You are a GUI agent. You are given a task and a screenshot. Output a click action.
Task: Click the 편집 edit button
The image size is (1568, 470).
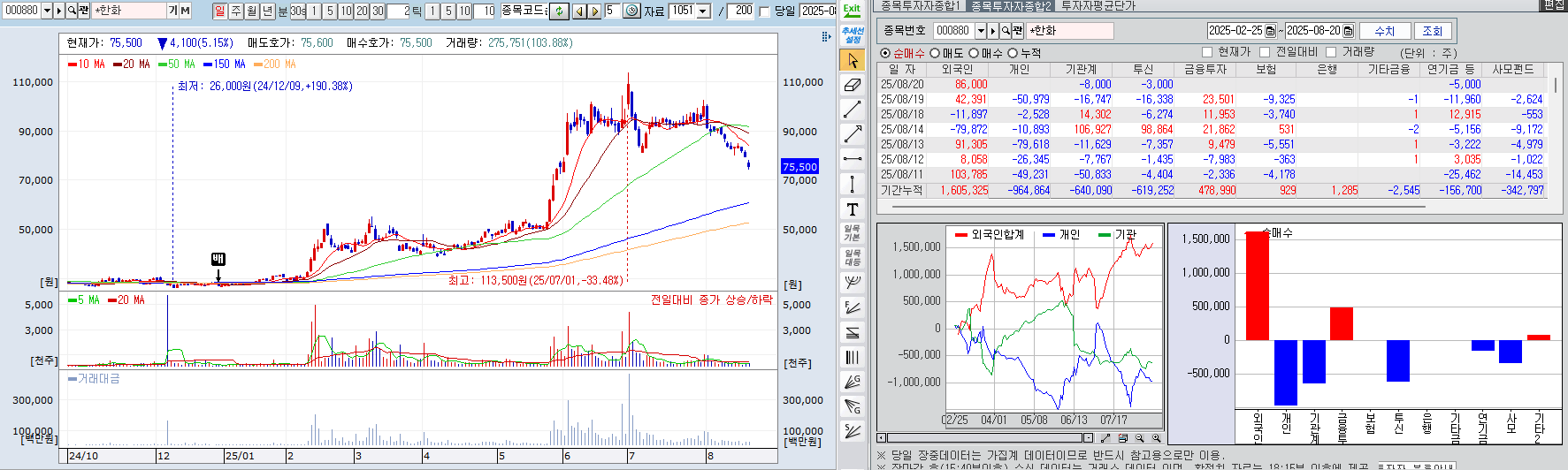coord(1554,5)
